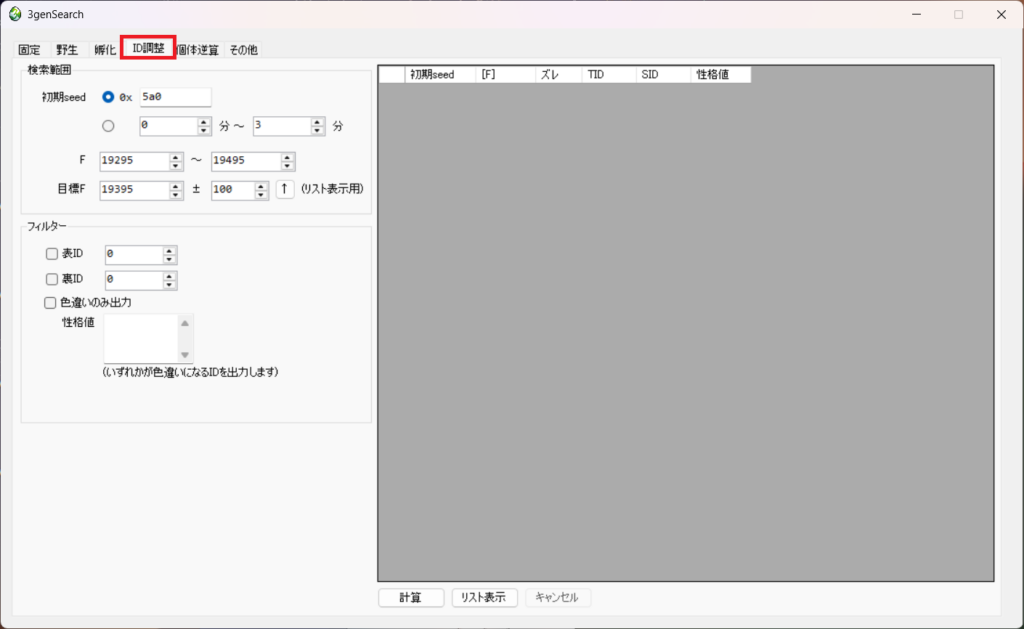Enable the 表ID filter checkbox
The width and height of the screenshot is (1024, 629).
pos(51,253)
